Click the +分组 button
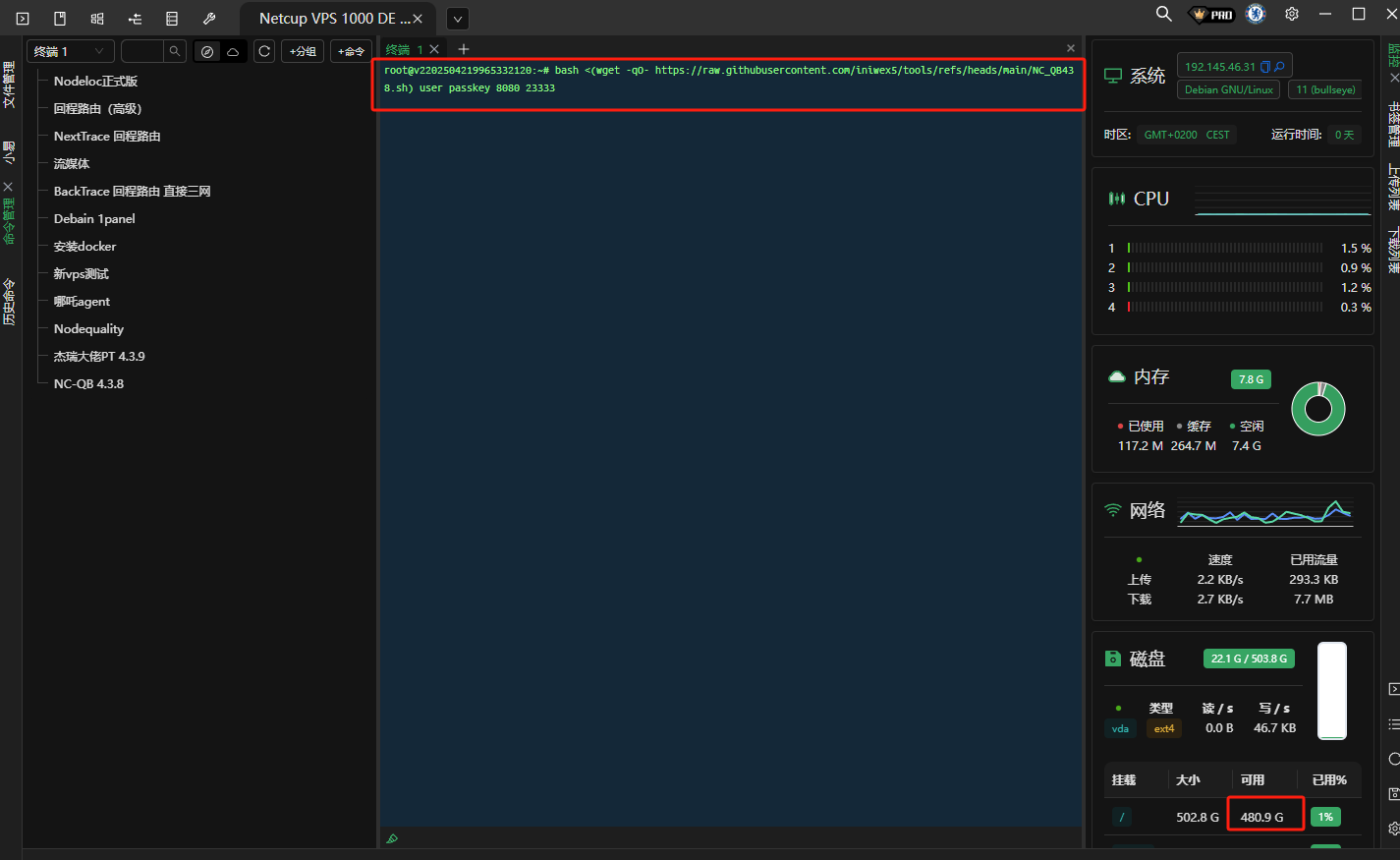This screenshot has width=1400, height=860. [x=303, y=51]
